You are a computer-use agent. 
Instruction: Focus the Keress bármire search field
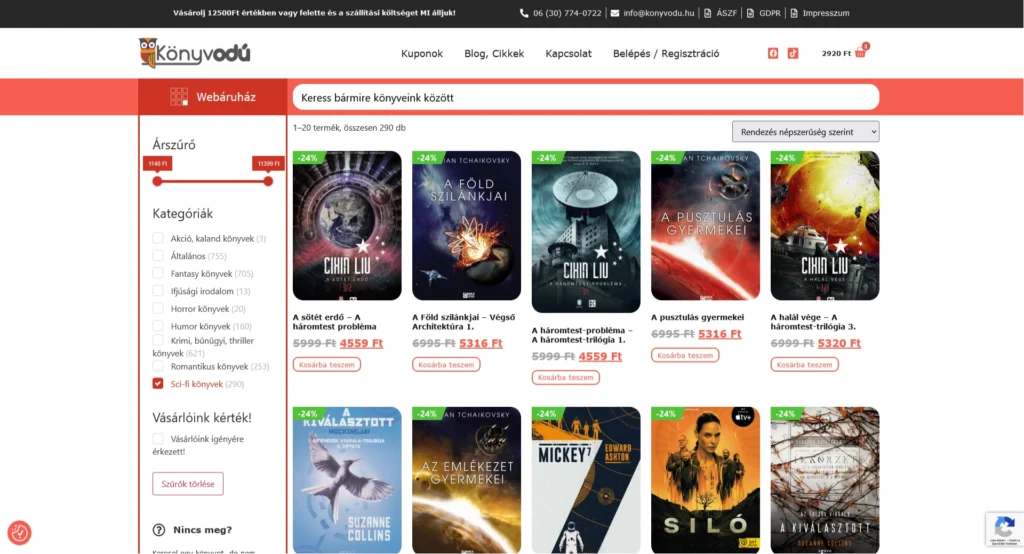coord(586,97)
